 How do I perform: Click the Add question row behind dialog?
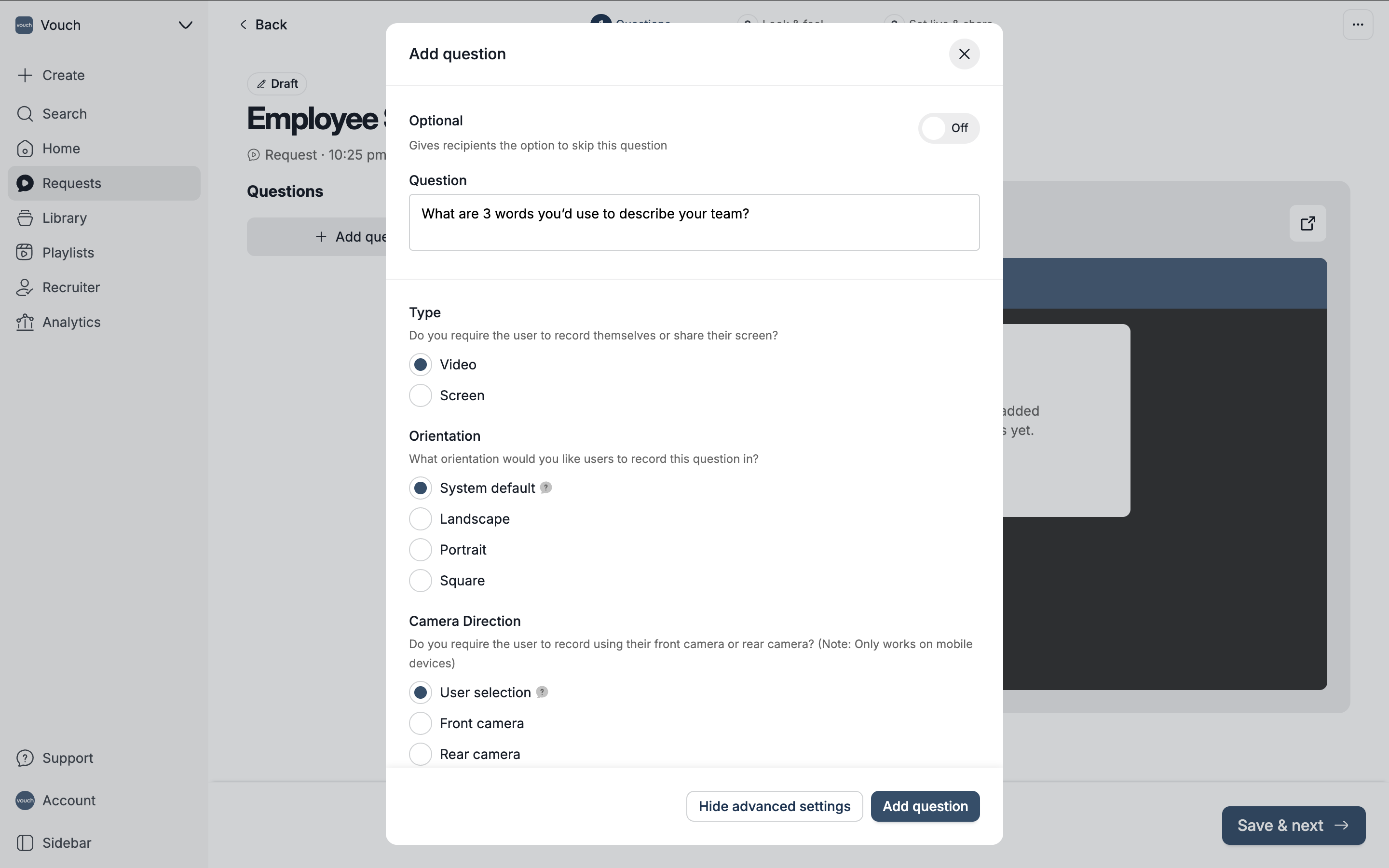[x=317, y=236]
